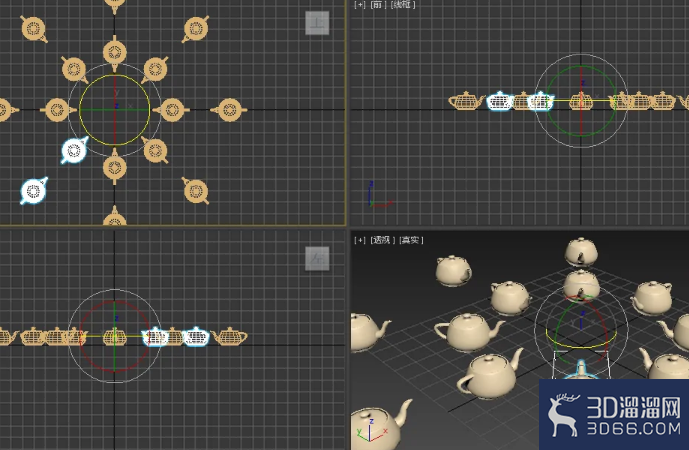This screenshot has height=450, width=689.
Task: Select the outer lower-right corner teapot in top view
Action: pos(195,191)
